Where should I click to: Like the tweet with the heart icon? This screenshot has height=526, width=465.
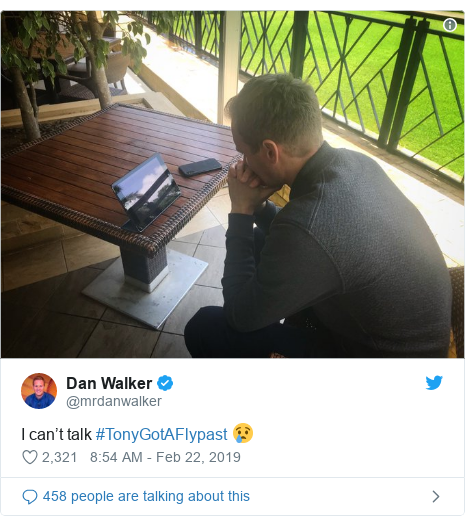(x=30, y=457)
